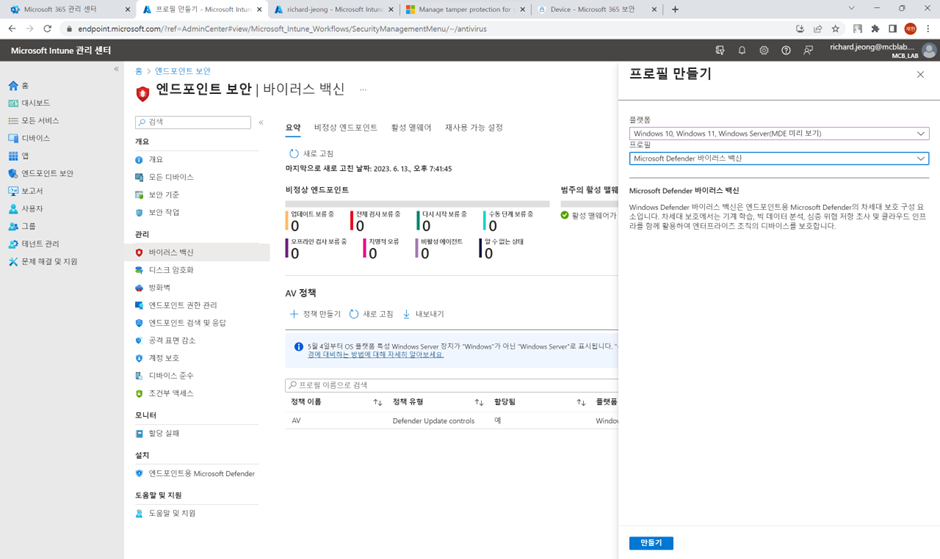Click the share icon in the address bar
940x559 pixels.
818,29
